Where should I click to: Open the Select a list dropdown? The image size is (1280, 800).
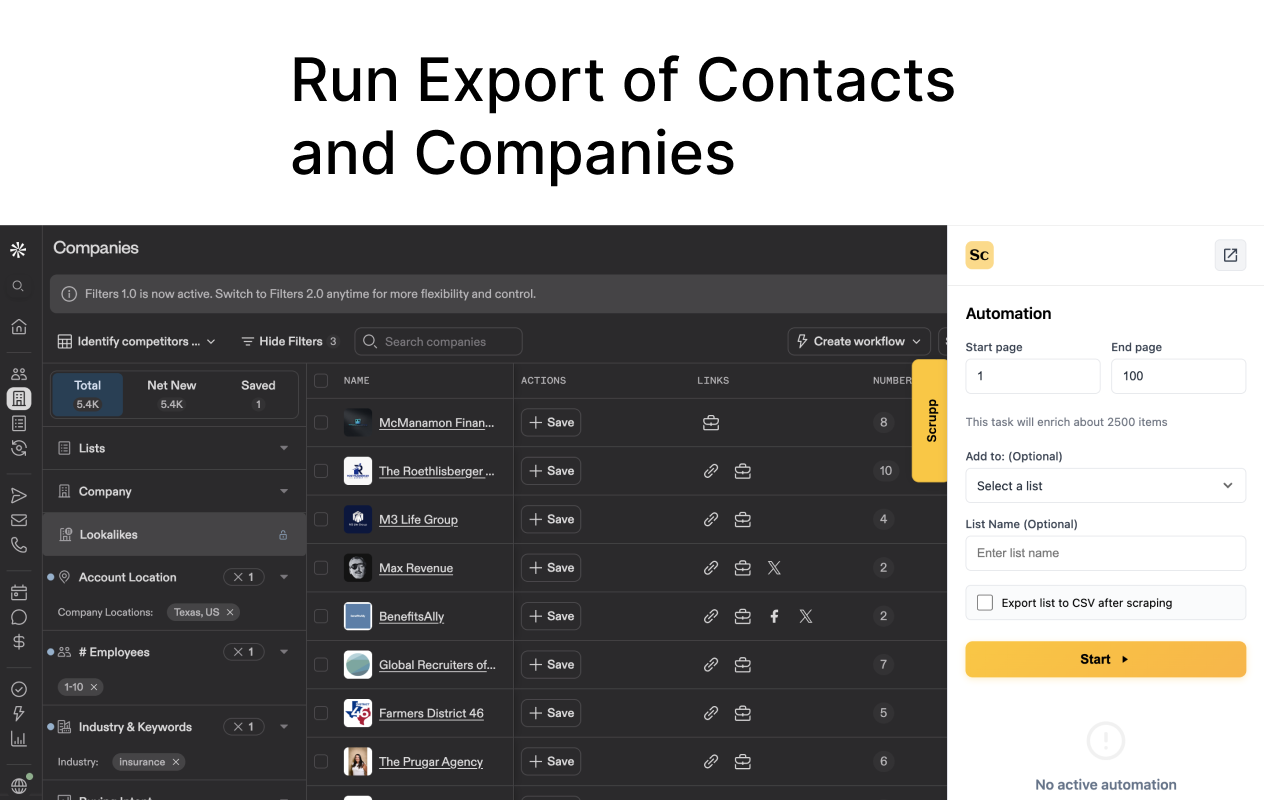click(1105, 485)
